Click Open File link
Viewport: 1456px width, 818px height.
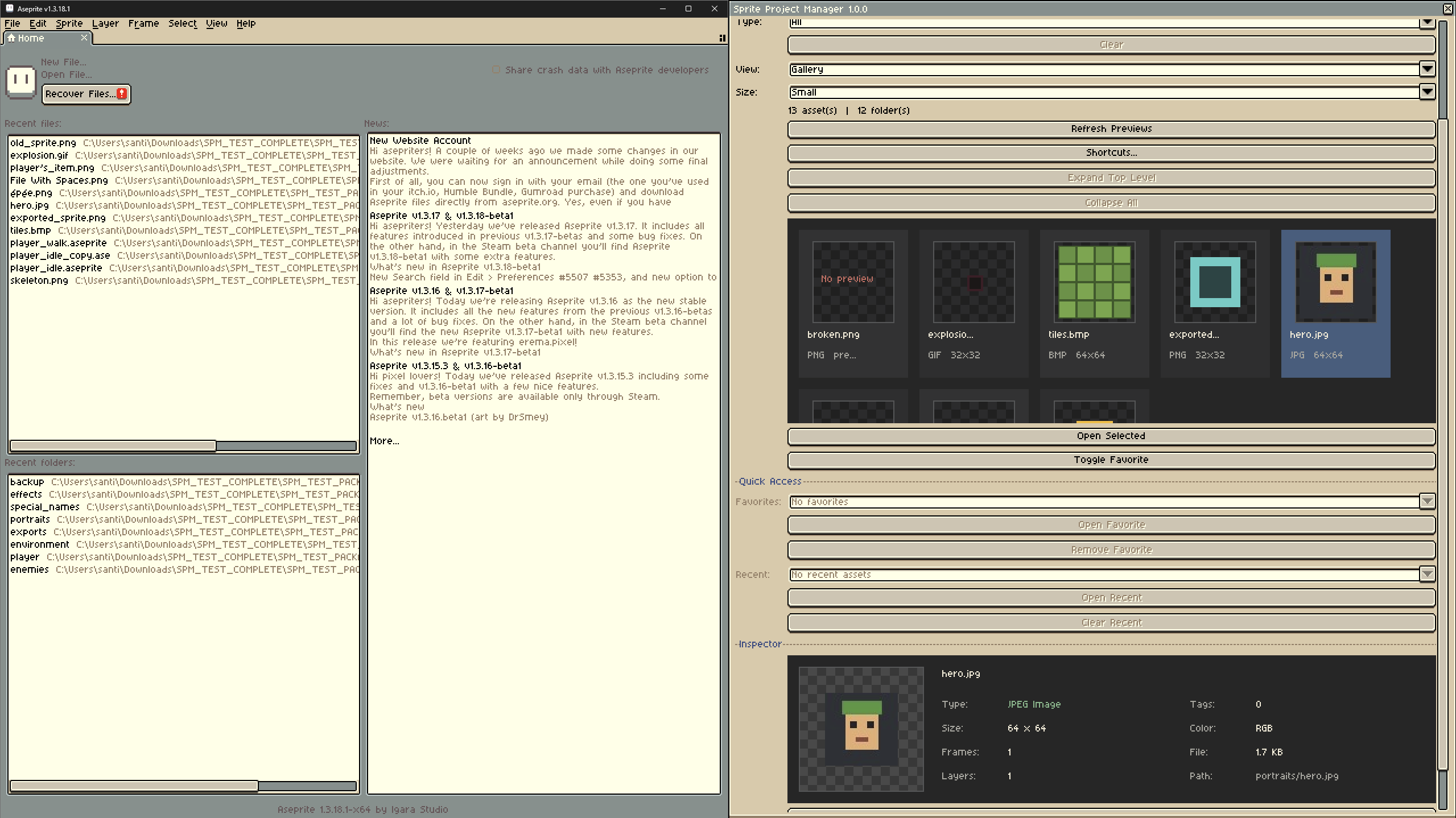[x=67, y=75]
